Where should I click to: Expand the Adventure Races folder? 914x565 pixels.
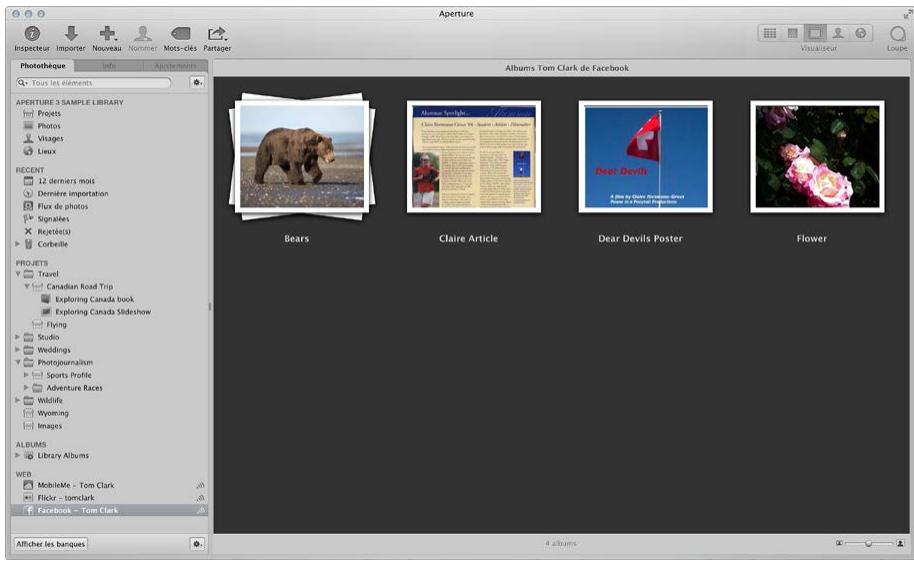point(27,388)
